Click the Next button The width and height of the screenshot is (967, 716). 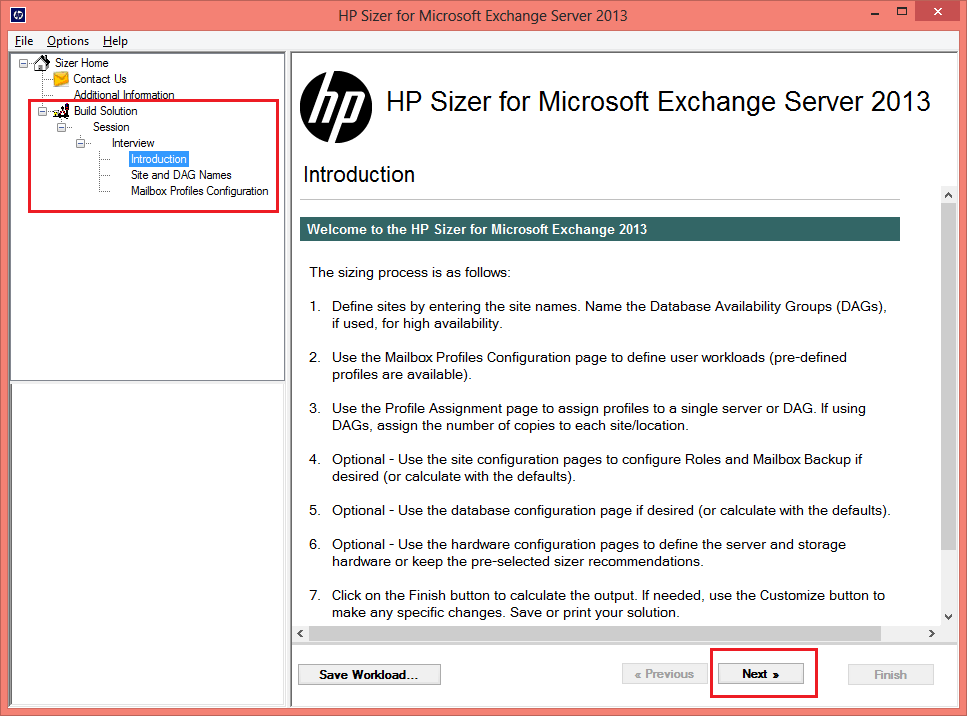pos(760,674)
